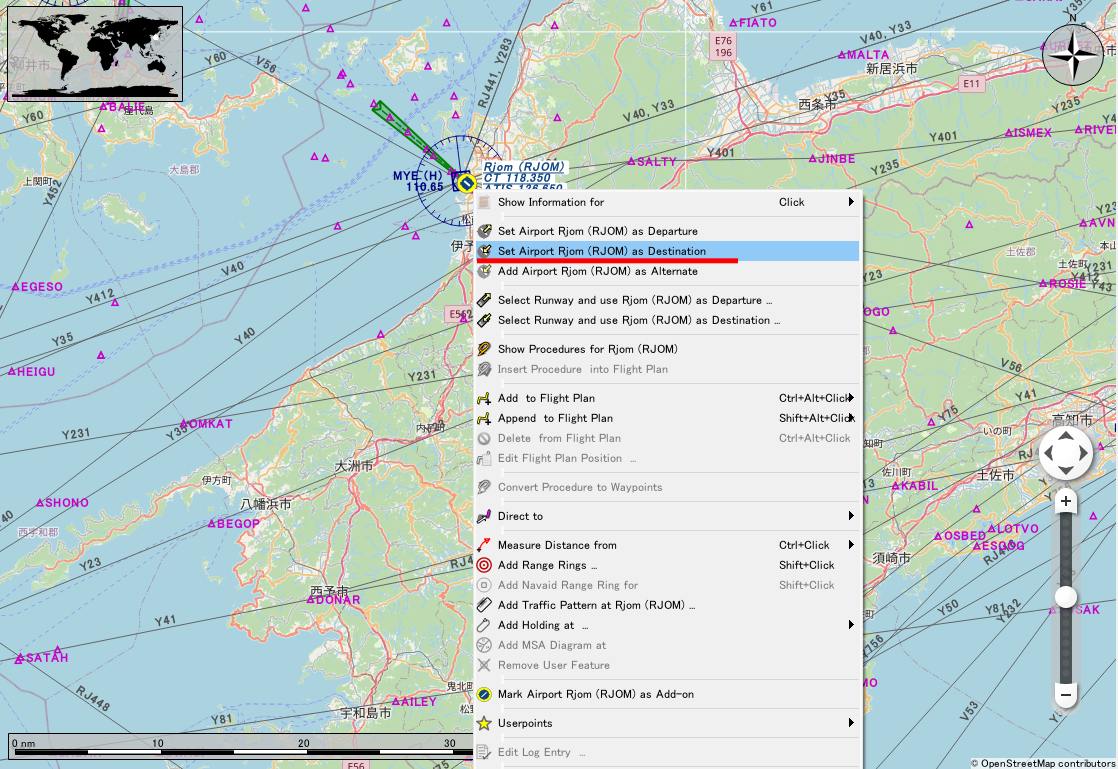This screenshot has width=1118, height=769.
Task: Select Set Airport Rjom as Destination
Action: pos(602,251)
